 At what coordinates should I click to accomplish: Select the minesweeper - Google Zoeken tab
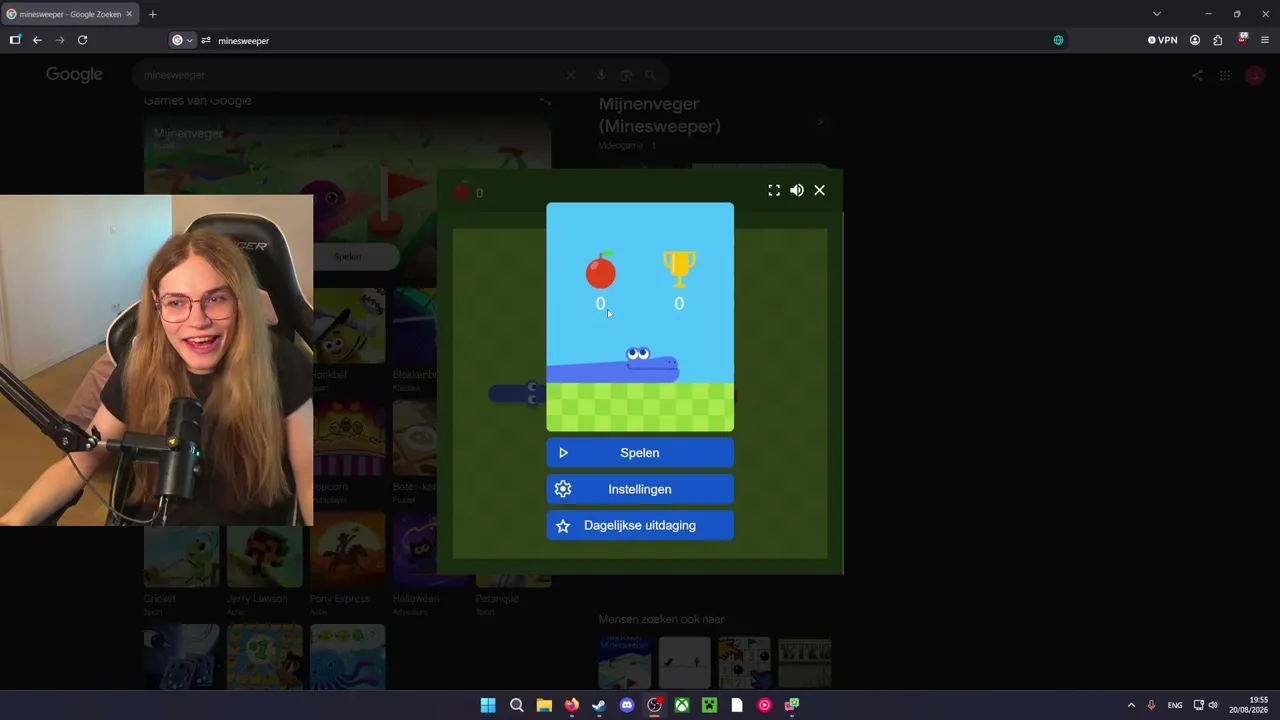tap(70, 14)
